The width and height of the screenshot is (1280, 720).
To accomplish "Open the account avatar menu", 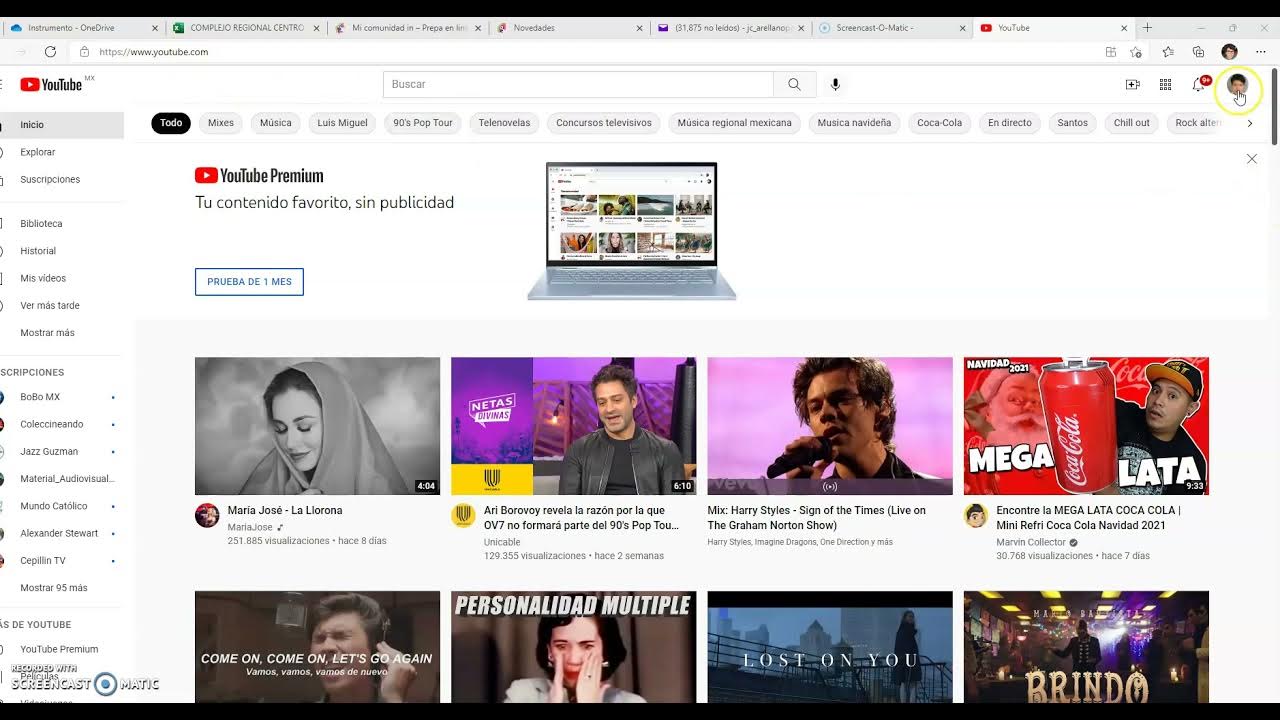I will pos(1238,85).
